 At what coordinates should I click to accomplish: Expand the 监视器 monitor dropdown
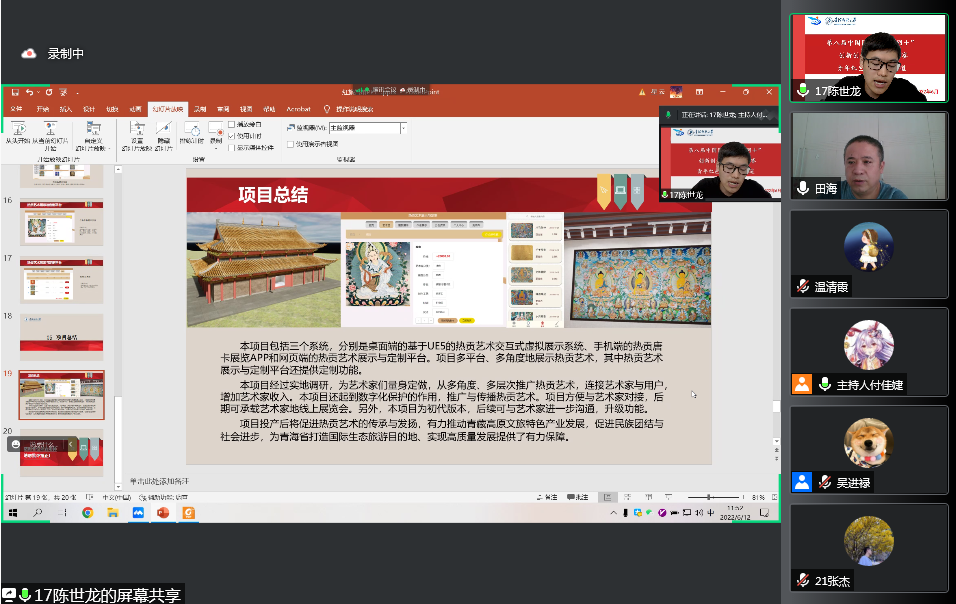pos(403,128)
